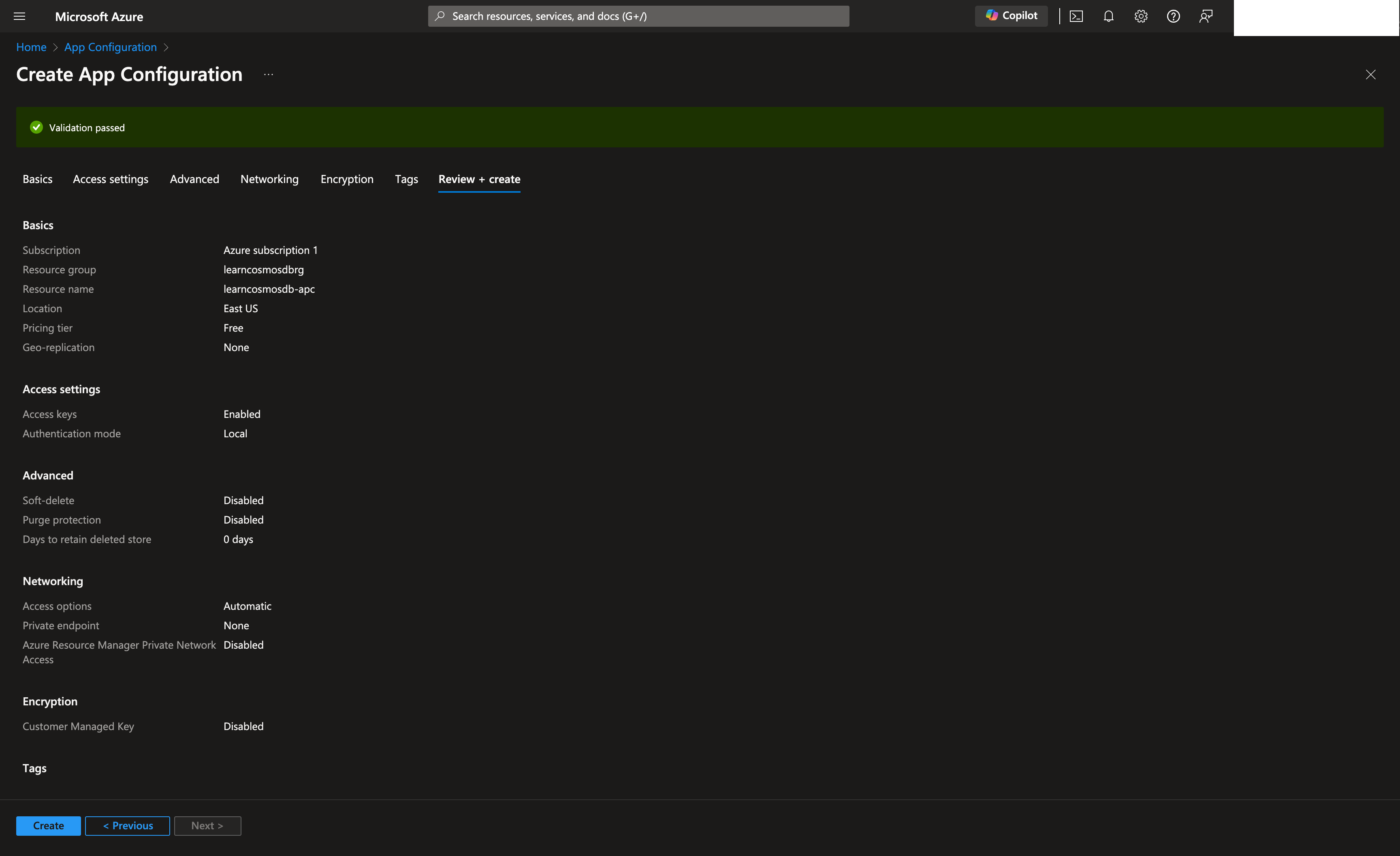The width and height of the screenshot is (1400, 856).
Task: Close the Create App Configuration pane
Action: pos(1370,75)
